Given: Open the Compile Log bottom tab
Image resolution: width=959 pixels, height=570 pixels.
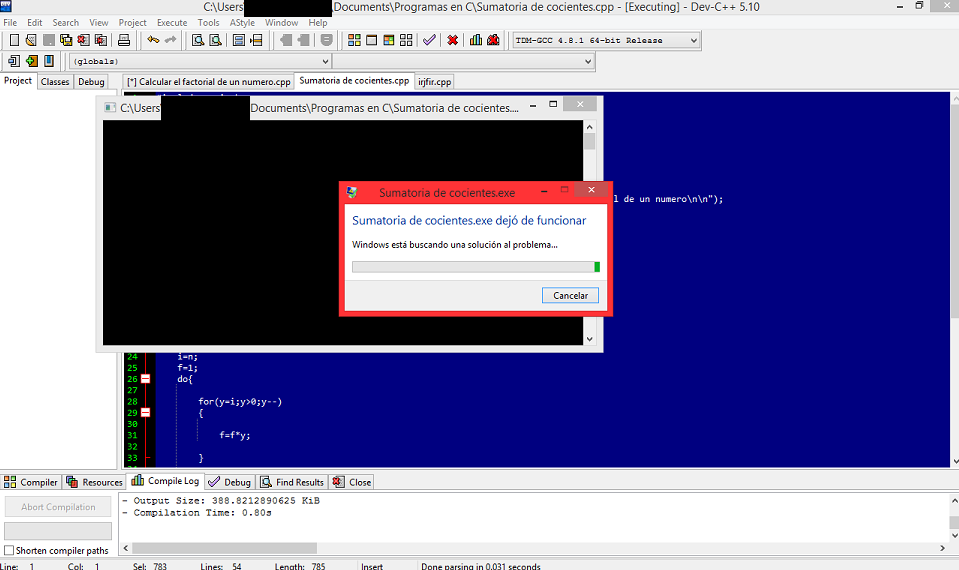Looking at the screenshot, I should (x=165, y=481).
